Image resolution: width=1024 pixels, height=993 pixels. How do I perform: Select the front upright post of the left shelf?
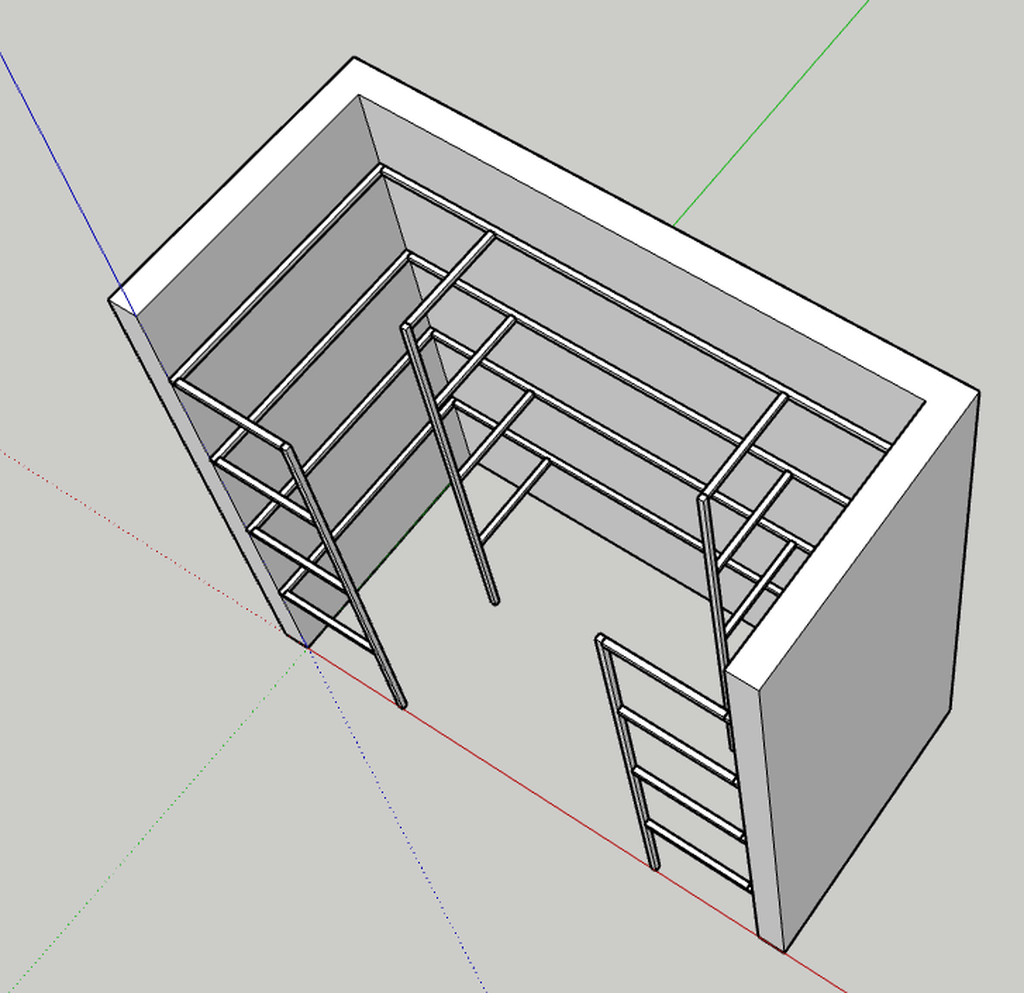[345, 576]
